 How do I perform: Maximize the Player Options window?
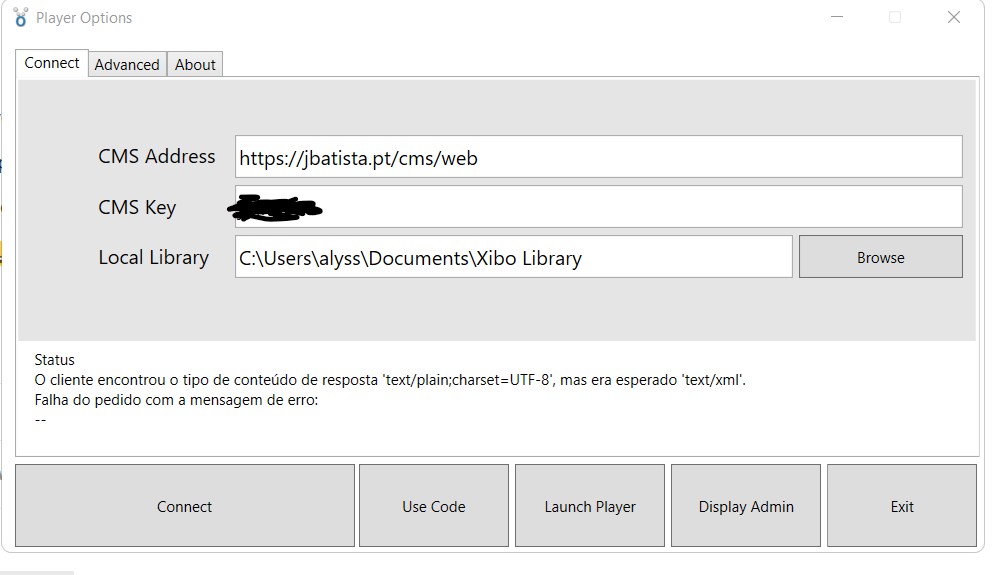(x=895, y=18)
